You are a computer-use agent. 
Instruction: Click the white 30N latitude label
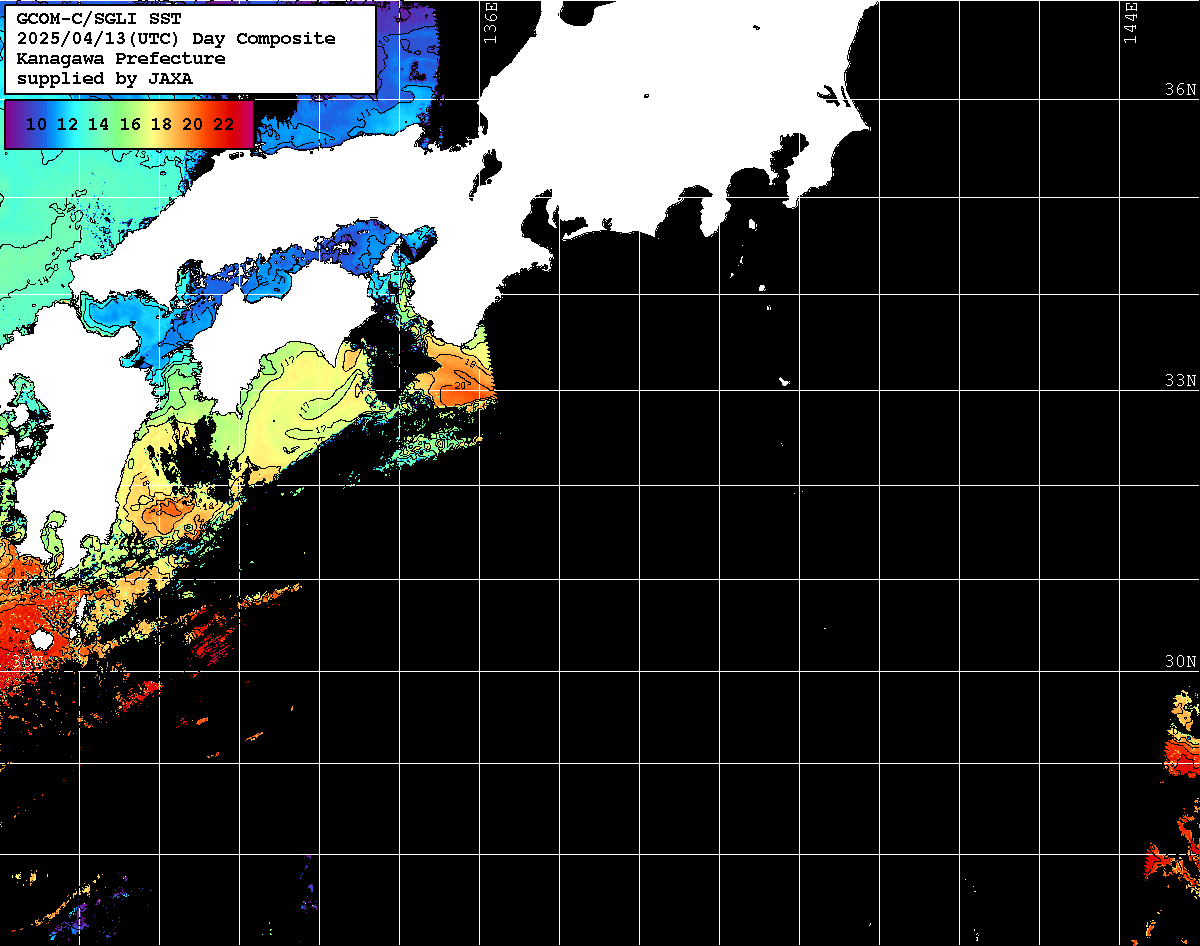(x=1181, y=662)
